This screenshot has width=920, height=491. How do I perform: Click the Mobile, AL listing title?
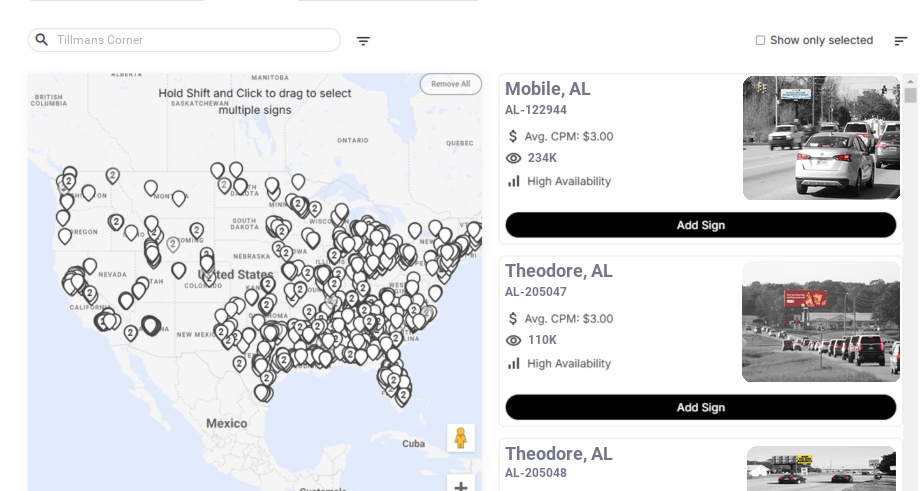548,89
